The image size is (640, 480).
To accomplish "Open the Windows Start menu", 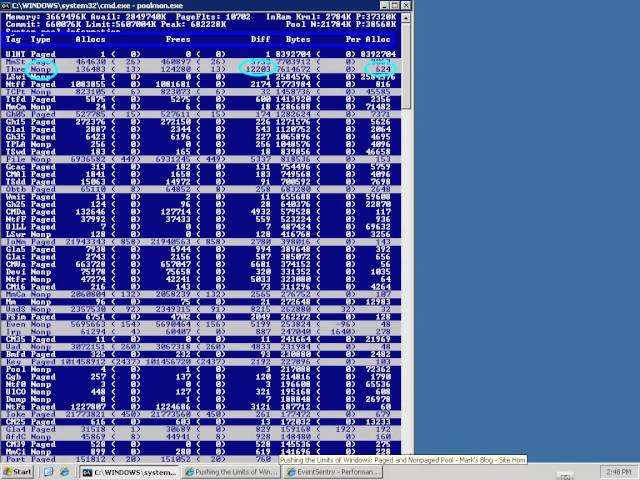I will (17, 472).
